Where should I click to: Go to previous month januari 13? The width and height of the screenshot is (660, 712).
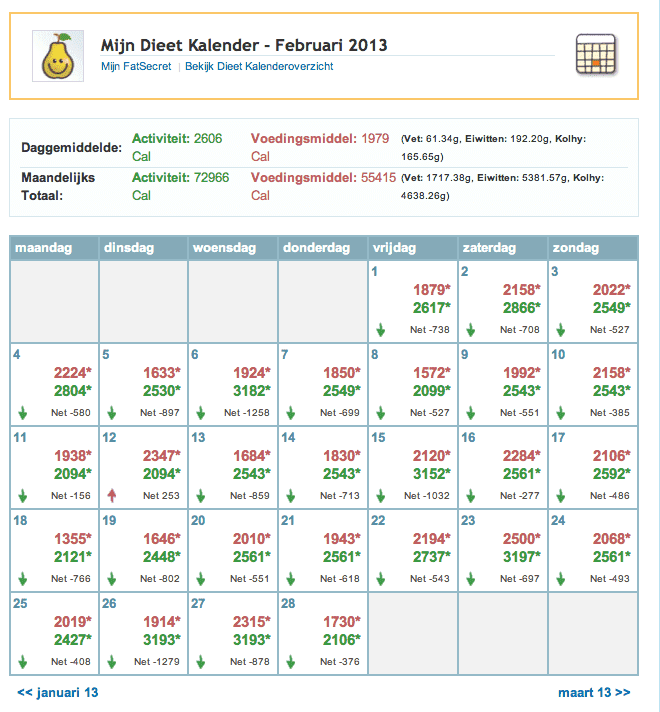coord(57,692)
